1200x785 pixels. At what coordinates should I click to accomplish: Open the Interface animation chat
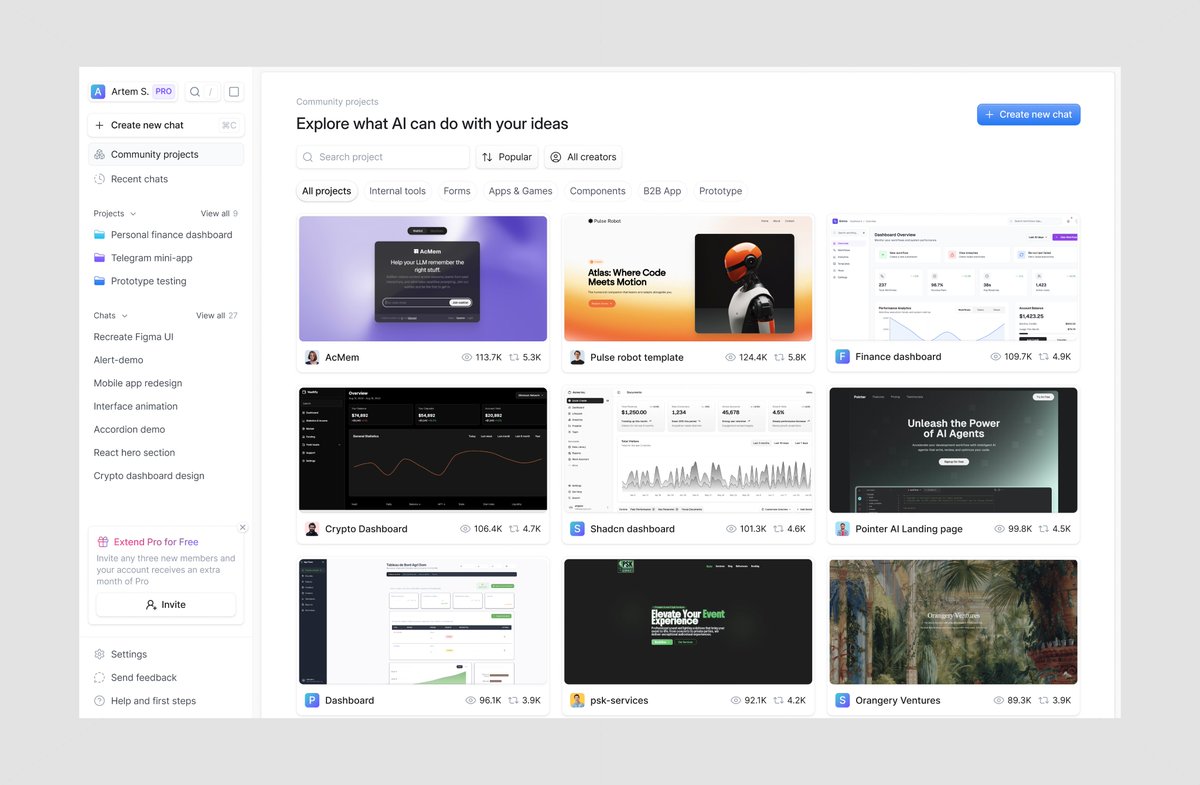[136, 406]
